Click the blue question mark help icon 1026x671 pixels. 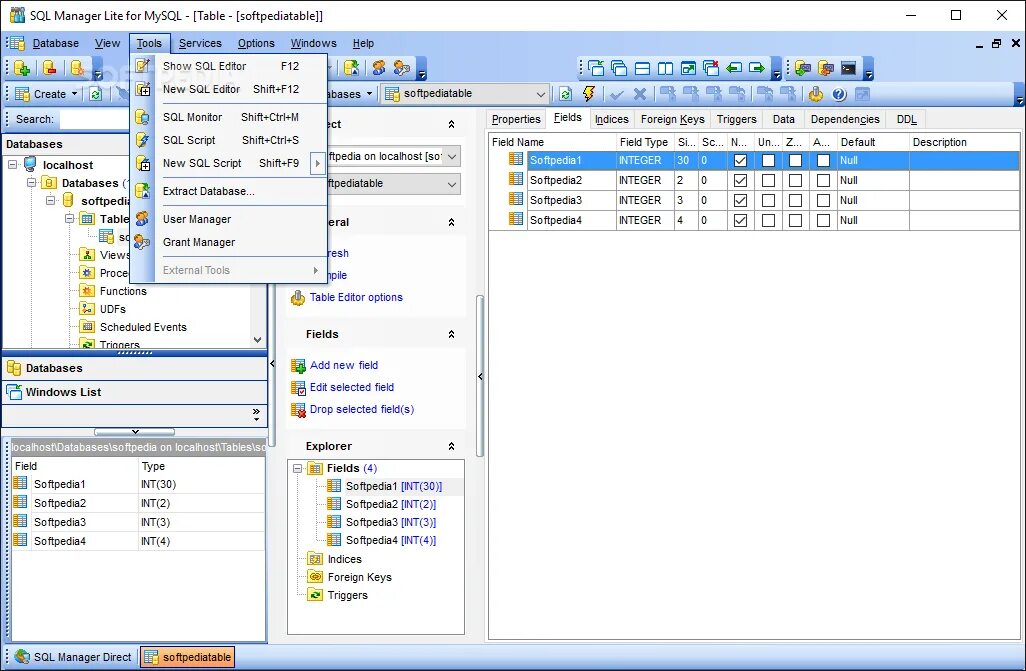pos(840,94)
